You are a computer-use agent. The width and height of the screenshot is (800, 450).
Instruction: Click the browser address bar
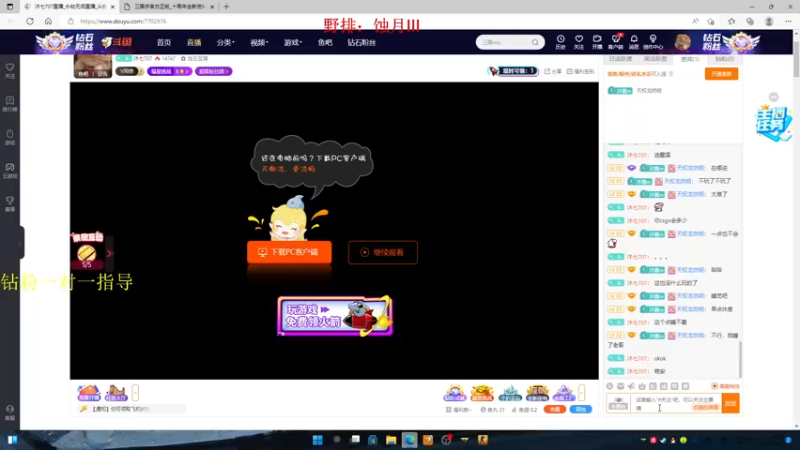(x=378, y=21)
